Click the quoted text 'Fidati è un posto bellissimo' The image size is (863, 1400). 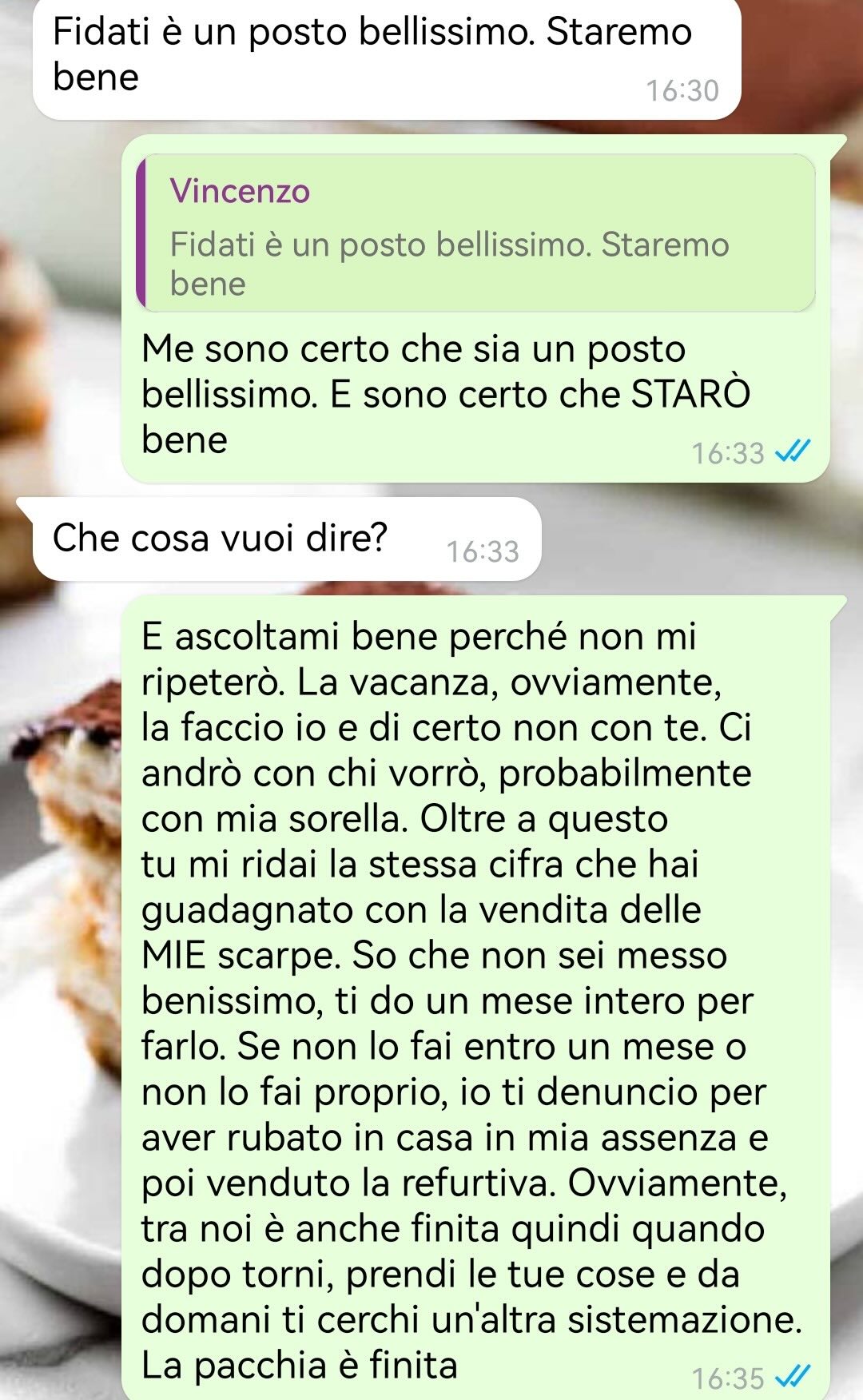380,245
